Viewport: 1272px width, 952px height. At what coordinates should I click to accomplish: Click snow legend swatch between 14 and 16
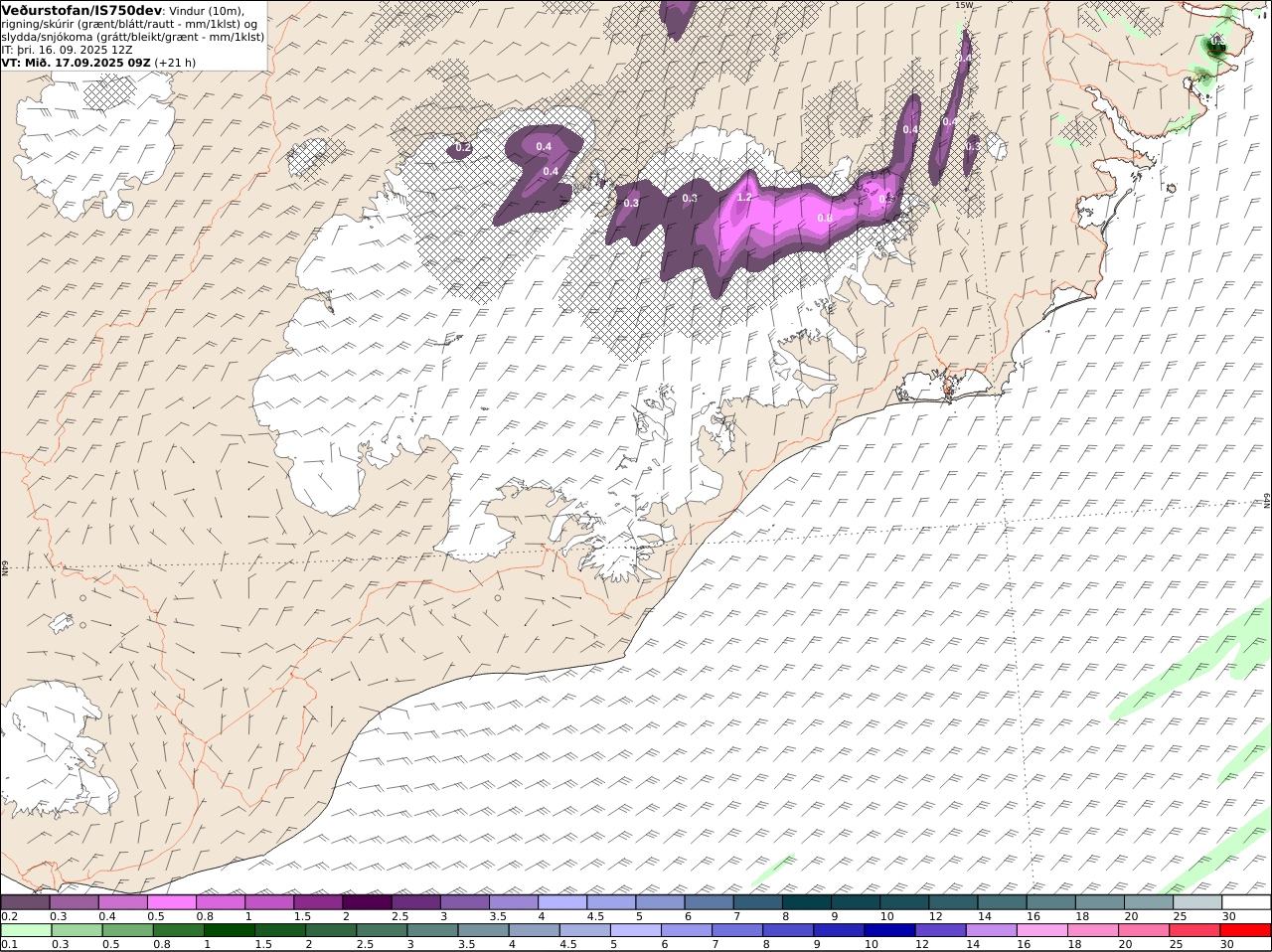point(1004,902)
